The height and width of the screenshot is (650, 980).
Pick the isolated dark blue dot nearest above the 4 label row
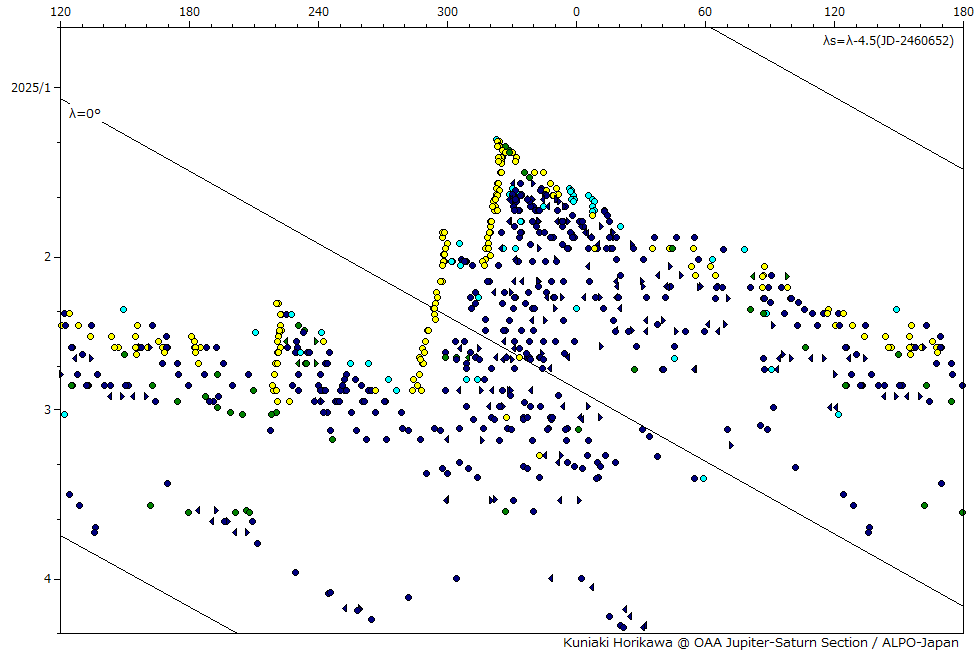coord(295,572)
